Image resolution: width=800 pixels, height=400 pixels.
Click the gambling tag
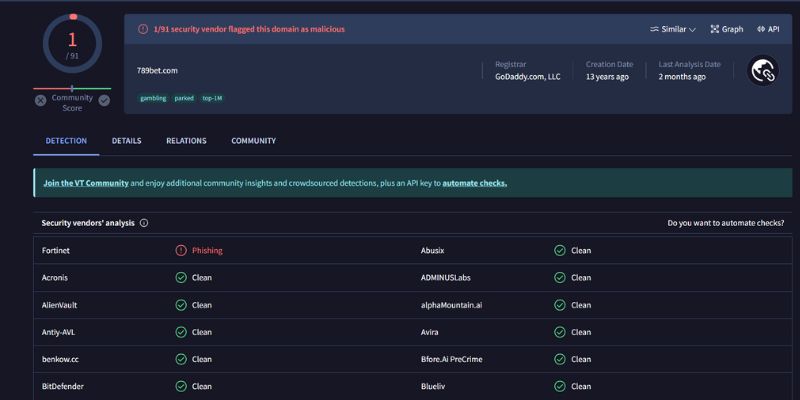153,98
